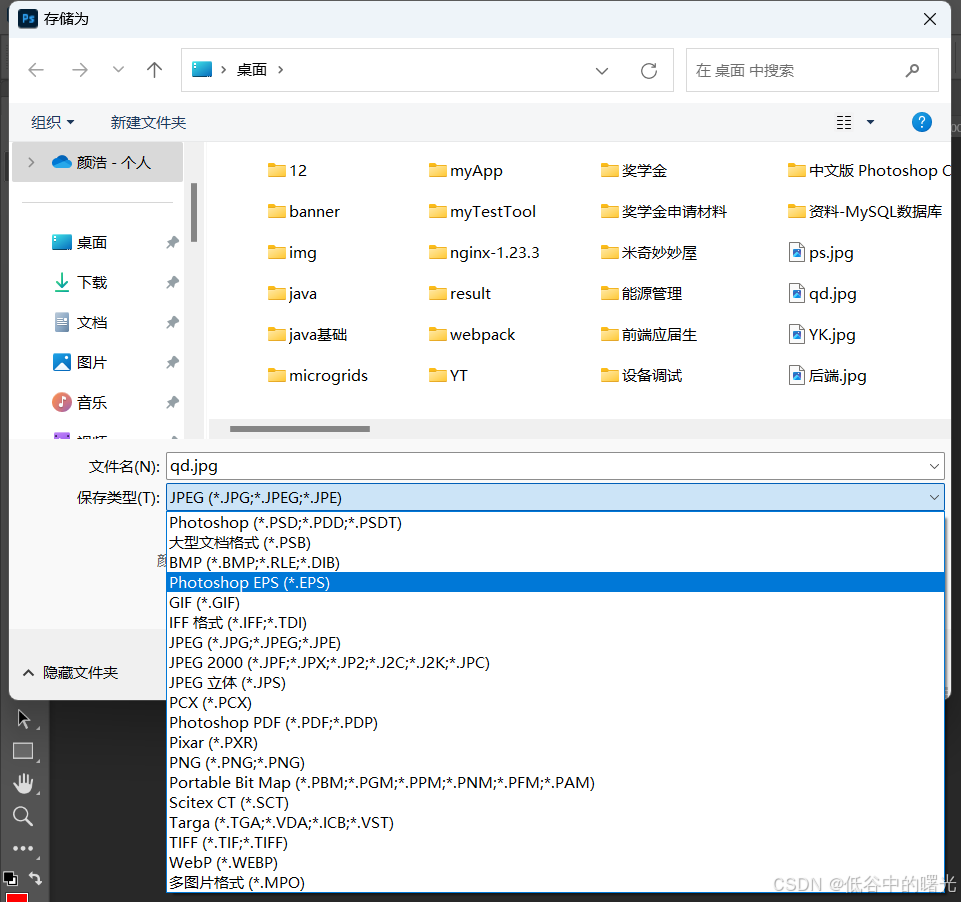961x902 pixels.
Task: Unpin 音乐 using its pin icon
Action: tap(172, 403)
